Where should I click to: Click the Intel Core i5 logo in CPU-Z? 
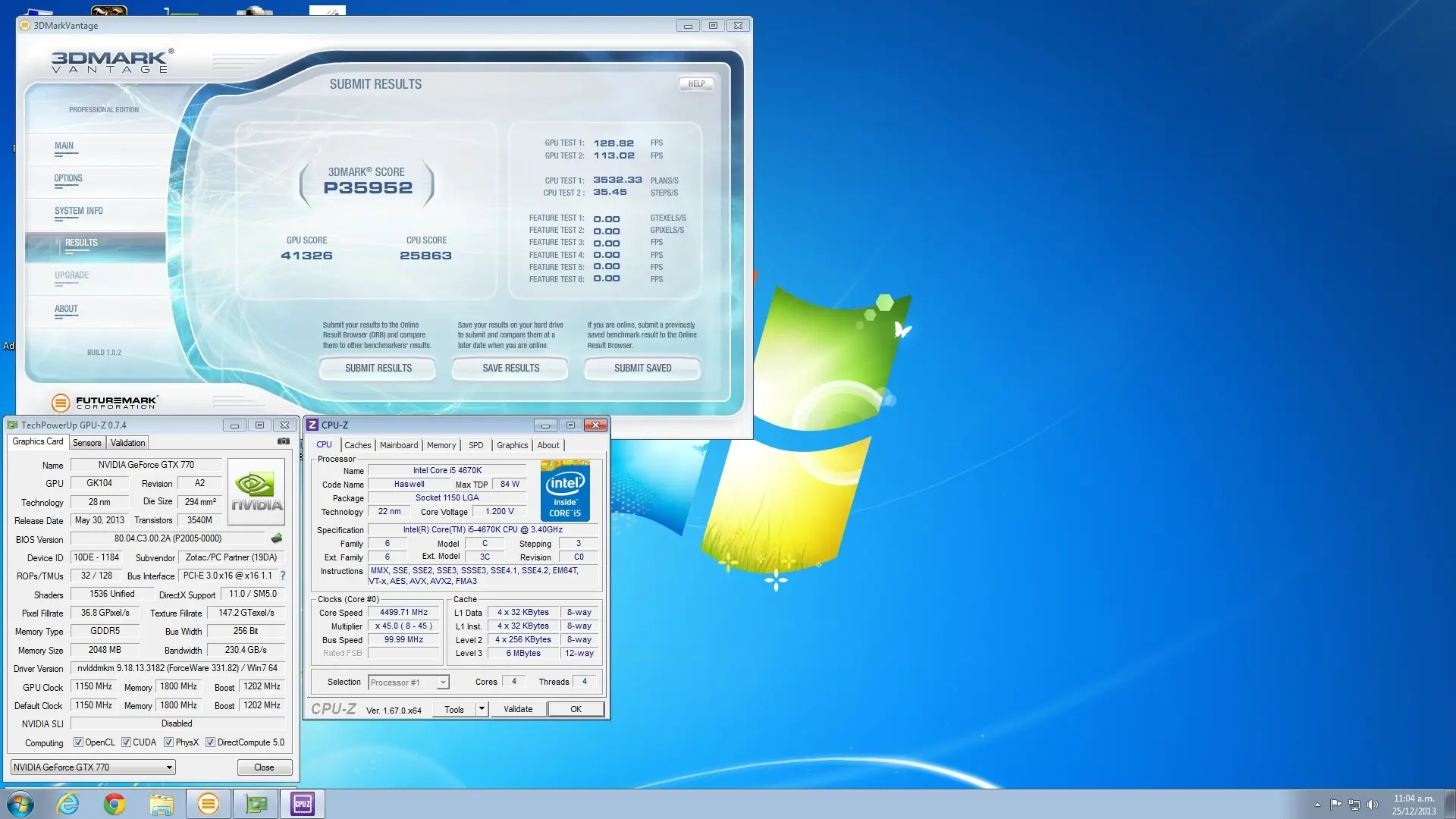pos(565,491)
